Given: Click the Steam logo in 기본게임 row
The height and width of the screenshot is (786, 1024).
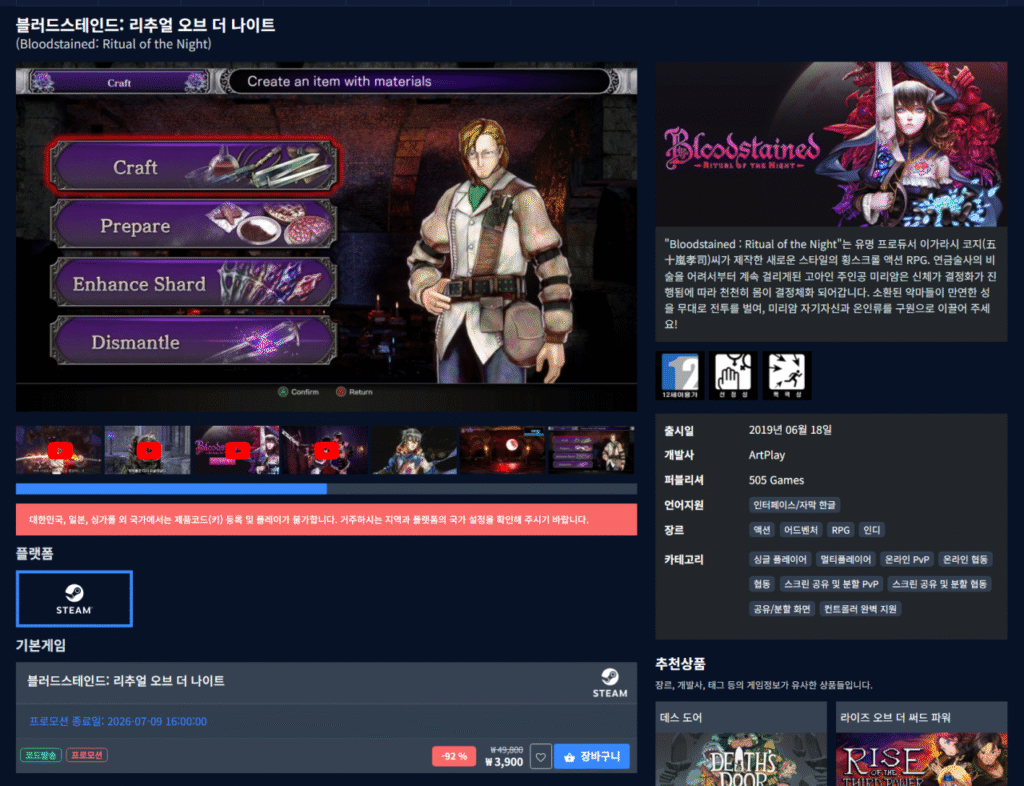Looking at the screenshot, I should point(610,683).
